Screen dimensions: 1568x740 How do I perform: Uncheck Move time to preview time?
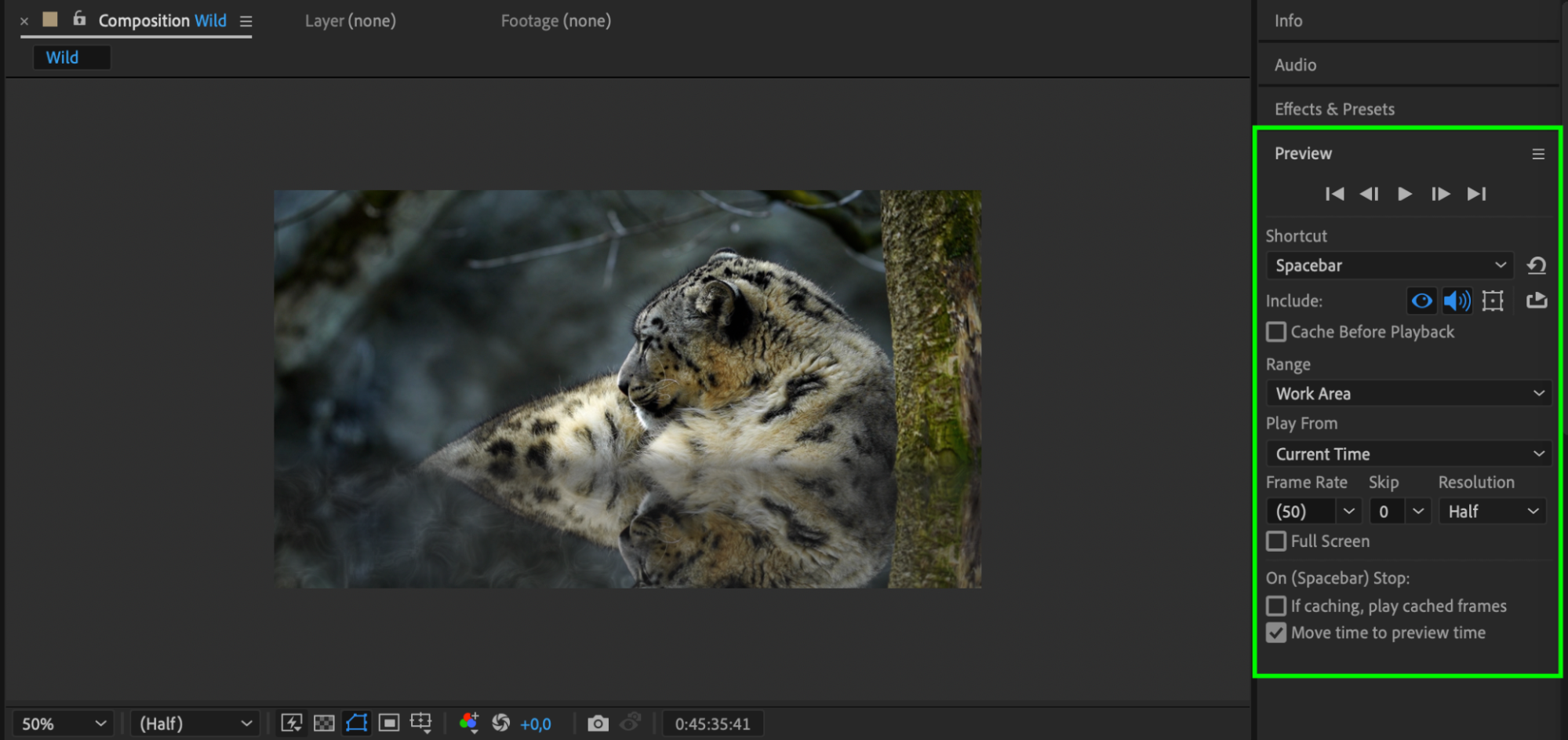click(x=1276, y=632)
